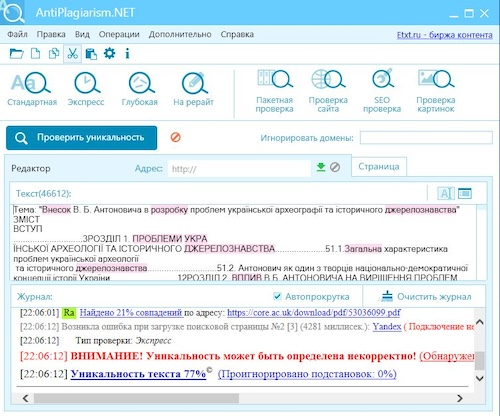
Task: Stop the check with the red cancel icon
Action: 175,137
